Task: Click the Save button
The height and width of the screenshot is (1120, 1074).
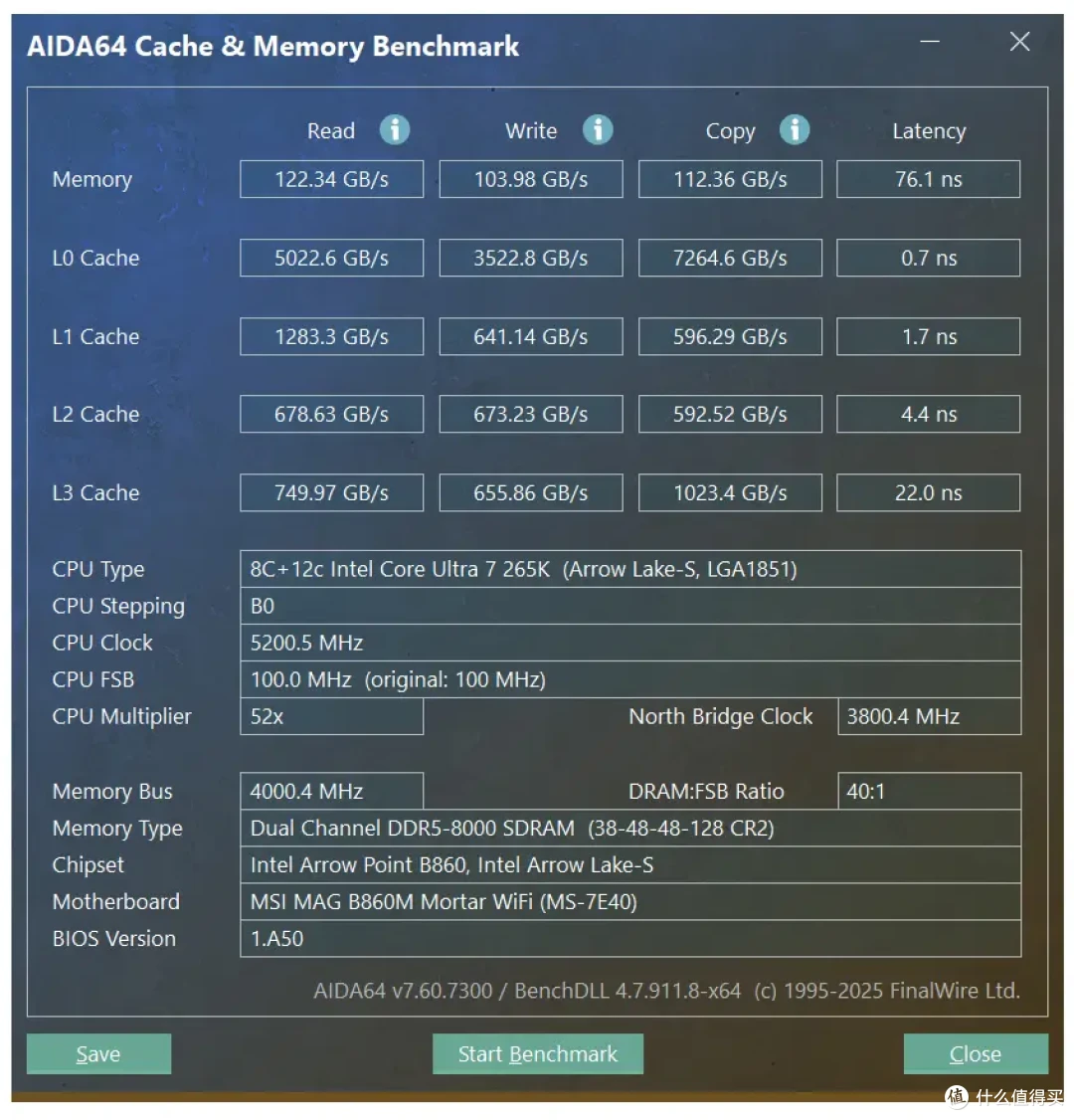Action: click(98, 1053)
